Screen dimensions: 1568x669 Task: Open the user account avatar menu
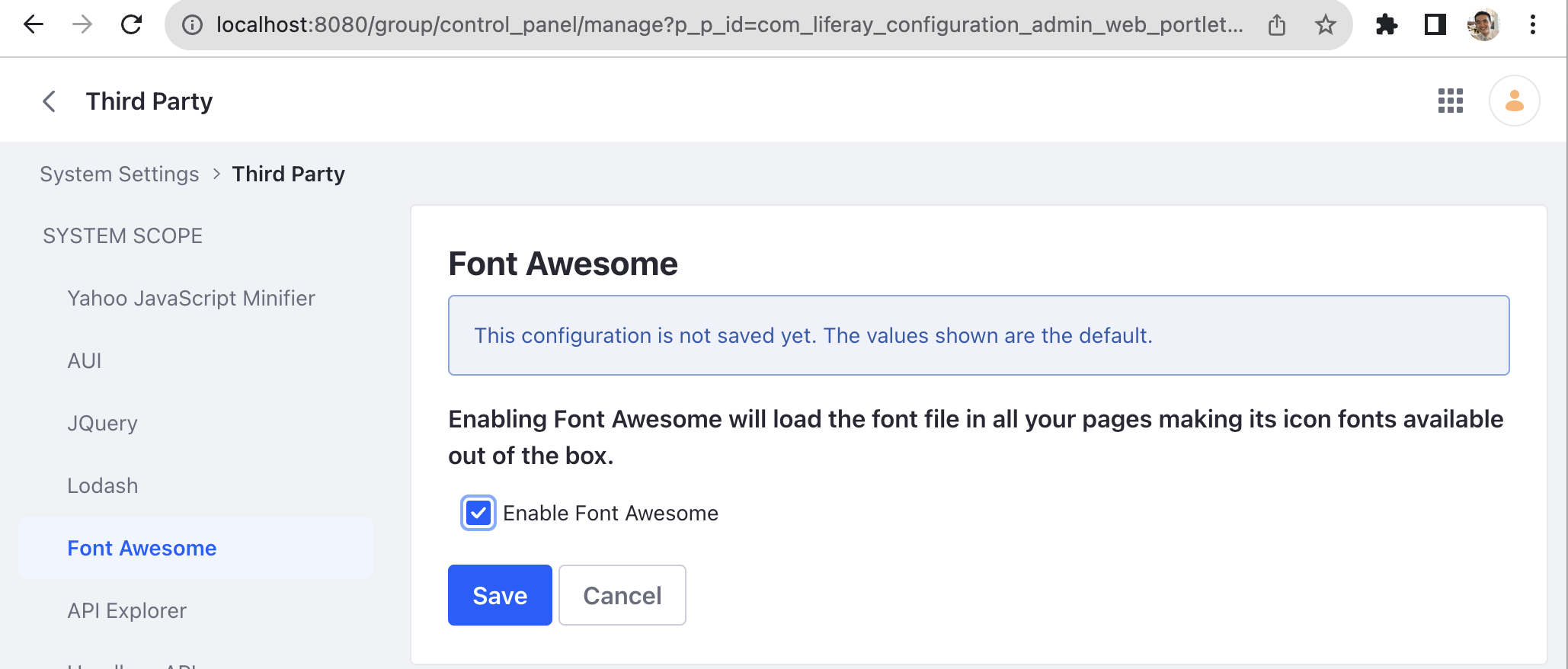point(1515,101)
